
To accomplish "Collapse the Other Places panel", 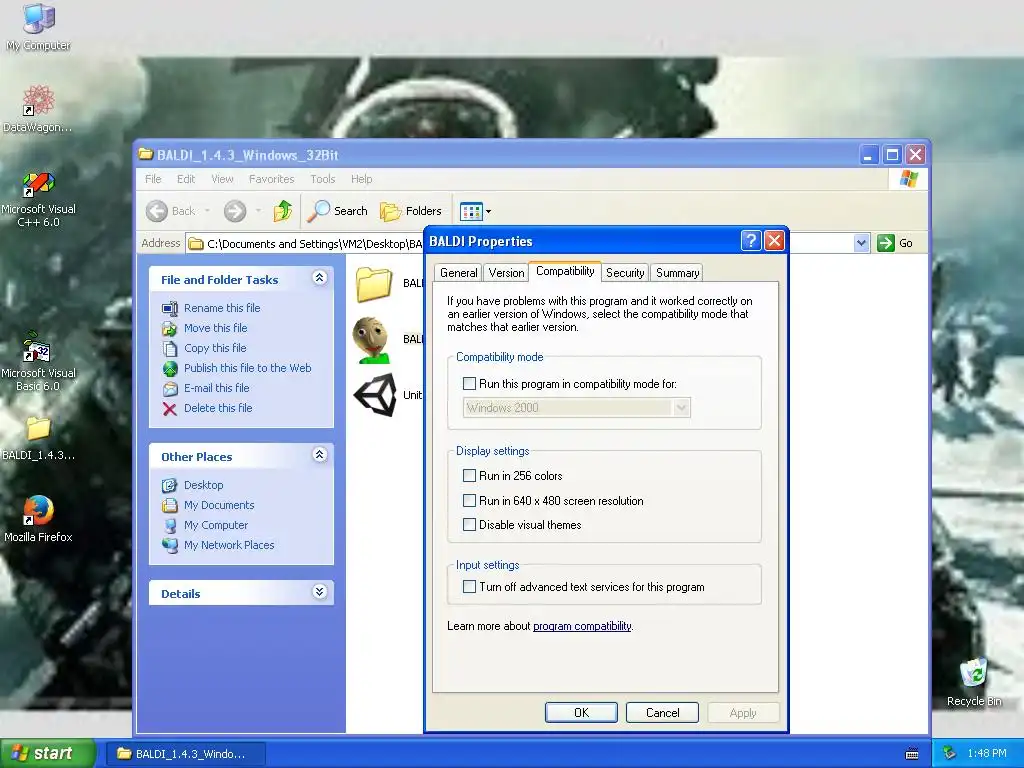I will pos(319,455).
